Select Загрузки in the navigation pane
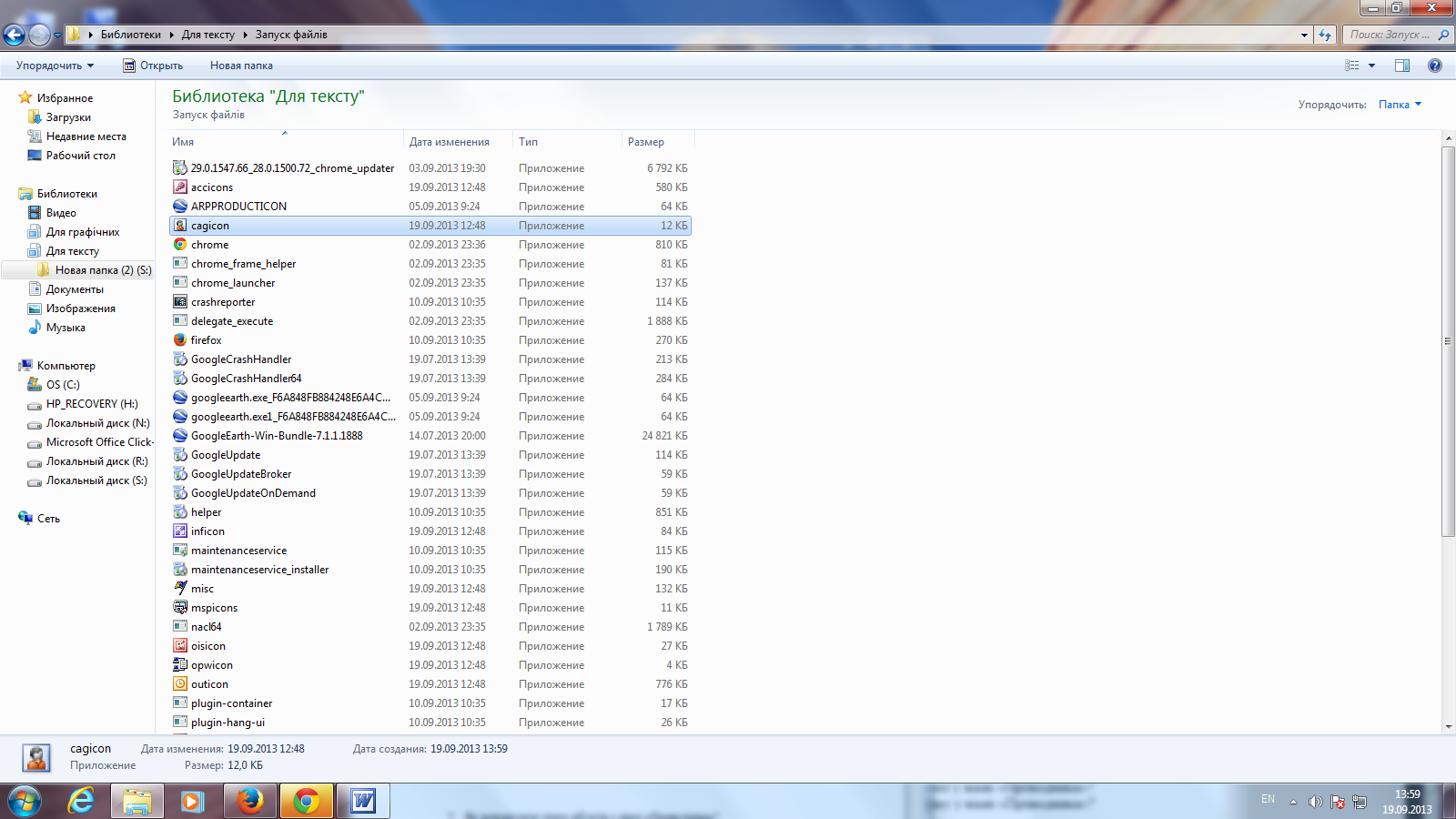 pos(68,117)
